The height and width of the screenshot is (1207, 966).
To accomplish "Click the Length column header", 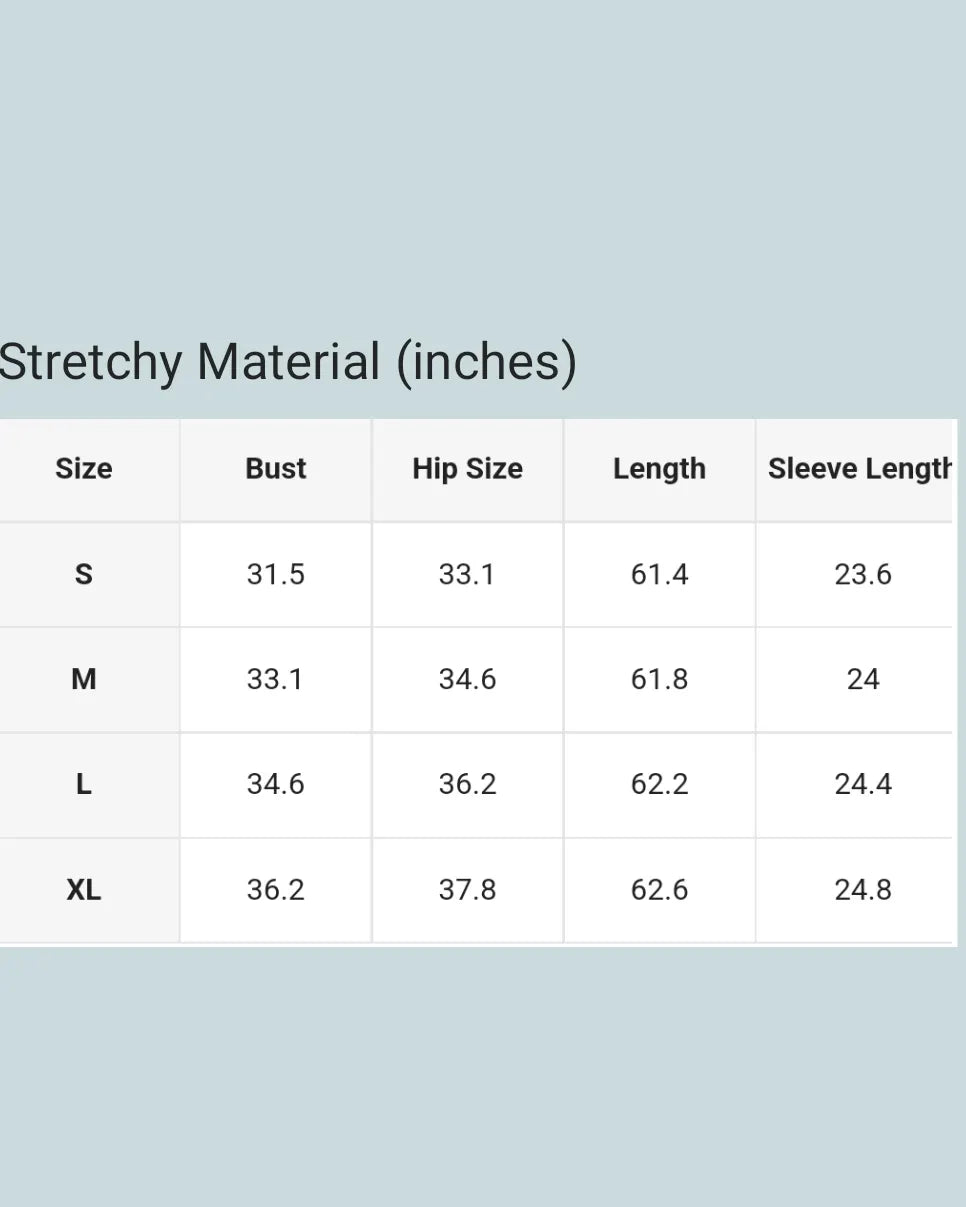I will tap(660, 469).
